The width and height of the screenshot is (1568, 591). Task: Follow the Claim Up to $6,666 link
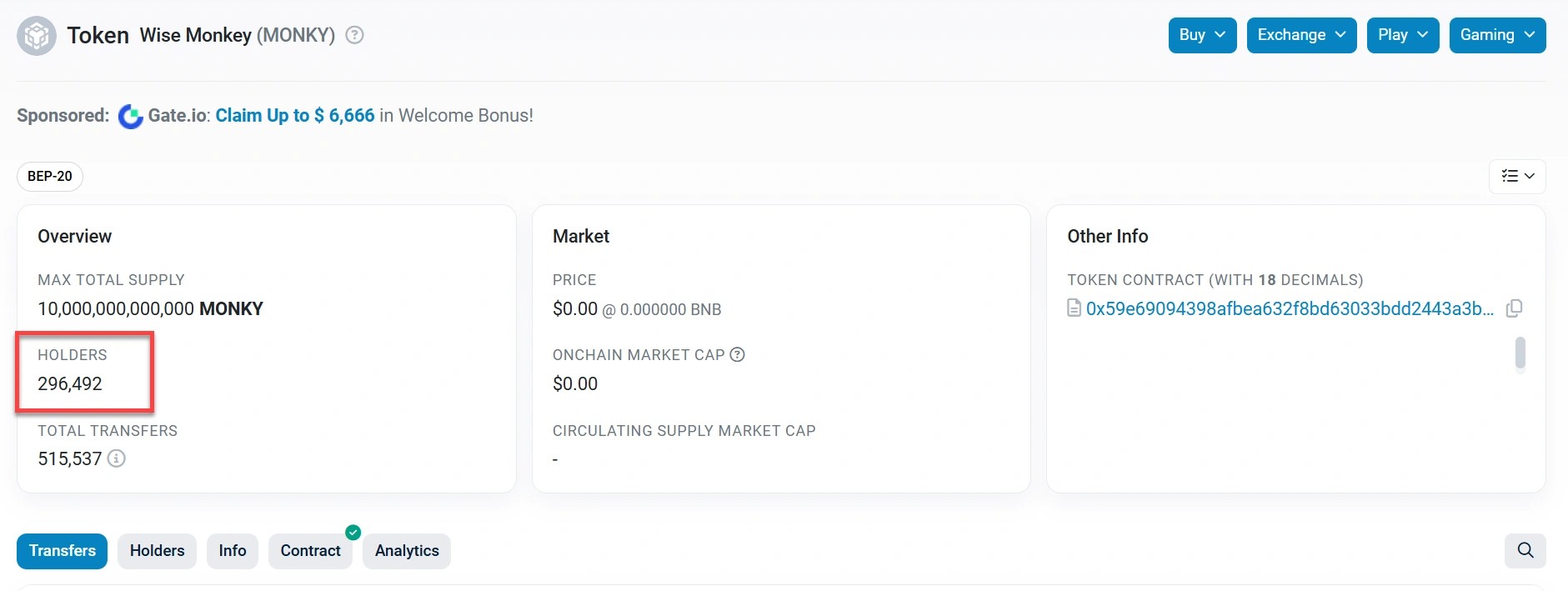295,116
